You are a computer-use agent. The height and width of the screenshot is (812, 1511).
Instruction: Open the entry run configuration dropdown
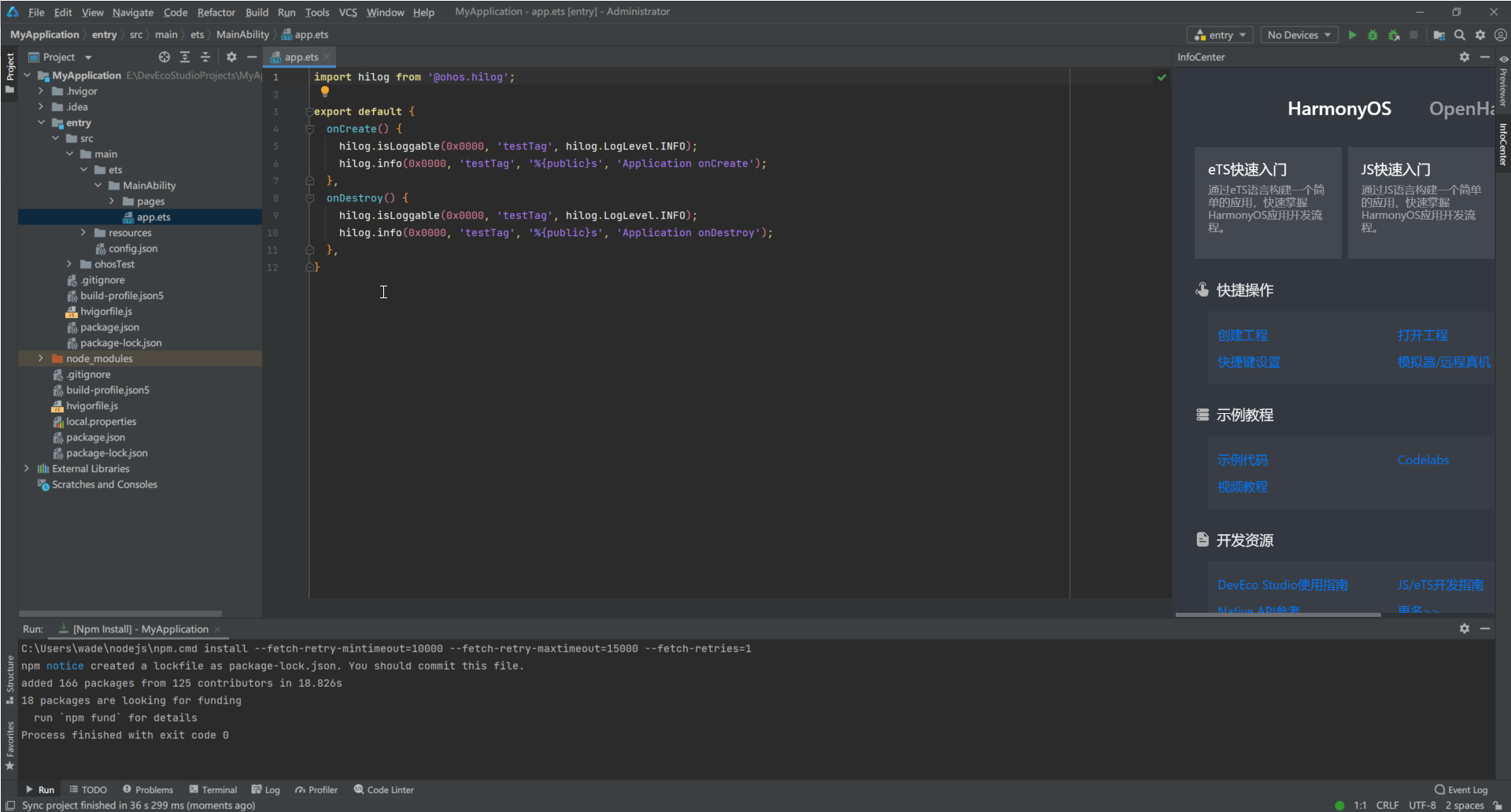click(x=1220, y=35)
